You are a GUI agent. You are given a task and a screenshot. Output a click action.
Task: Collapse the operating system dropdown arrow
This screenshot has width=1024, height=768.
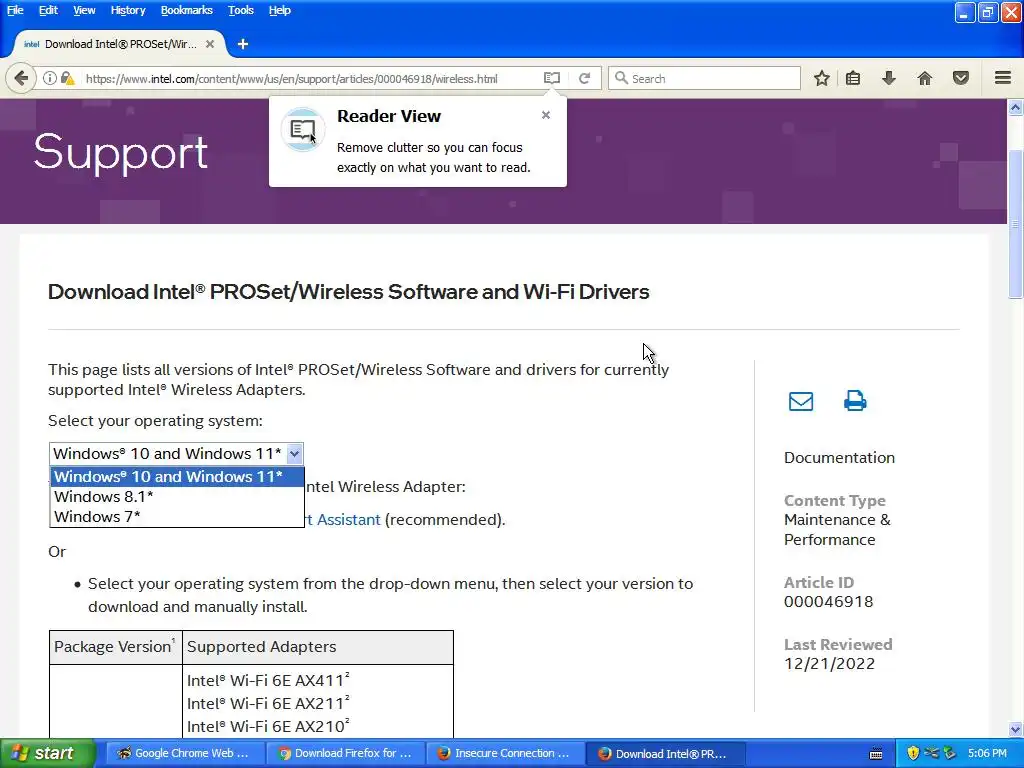295,453
